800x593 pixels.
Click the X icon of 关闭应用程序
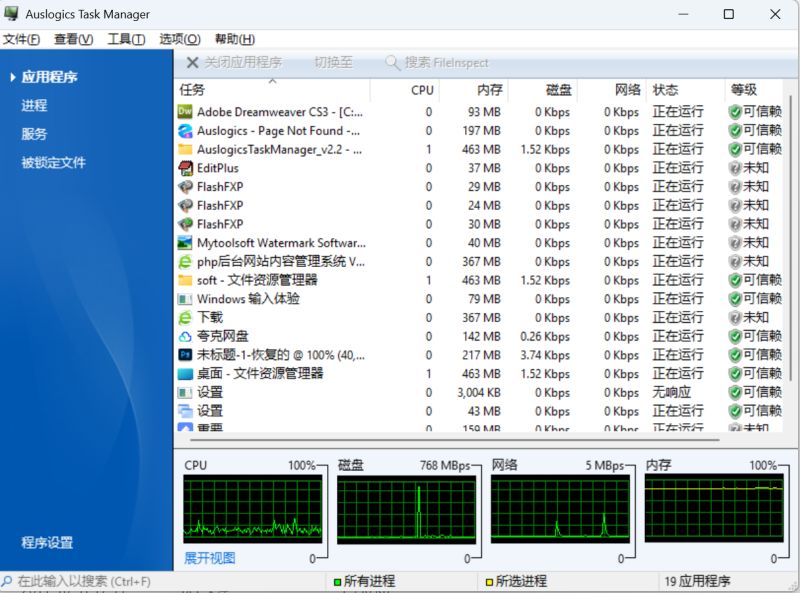click(x=192, y=63)
